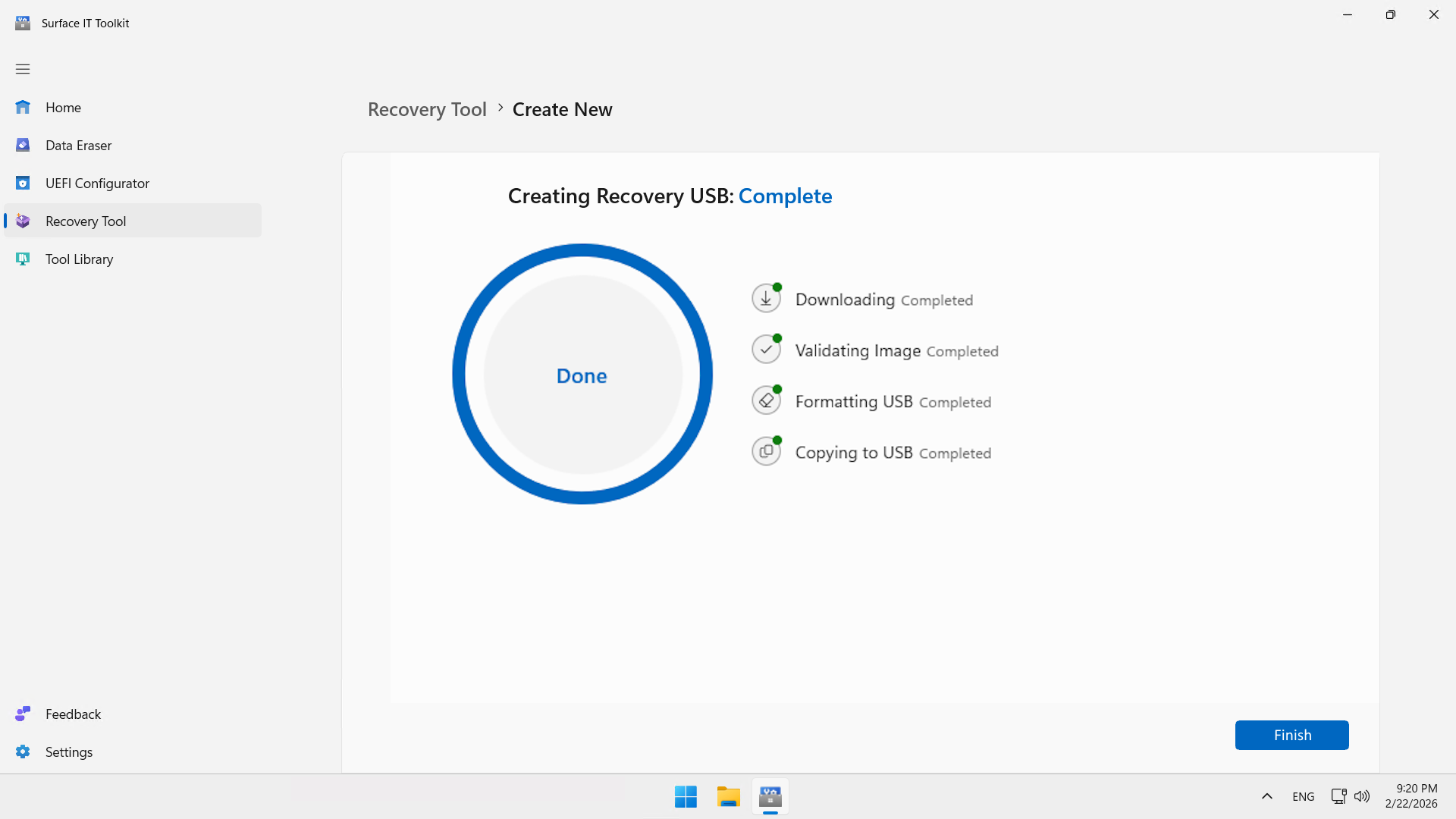Go back to Recovery Tool breadcrumb

(427, 110)
